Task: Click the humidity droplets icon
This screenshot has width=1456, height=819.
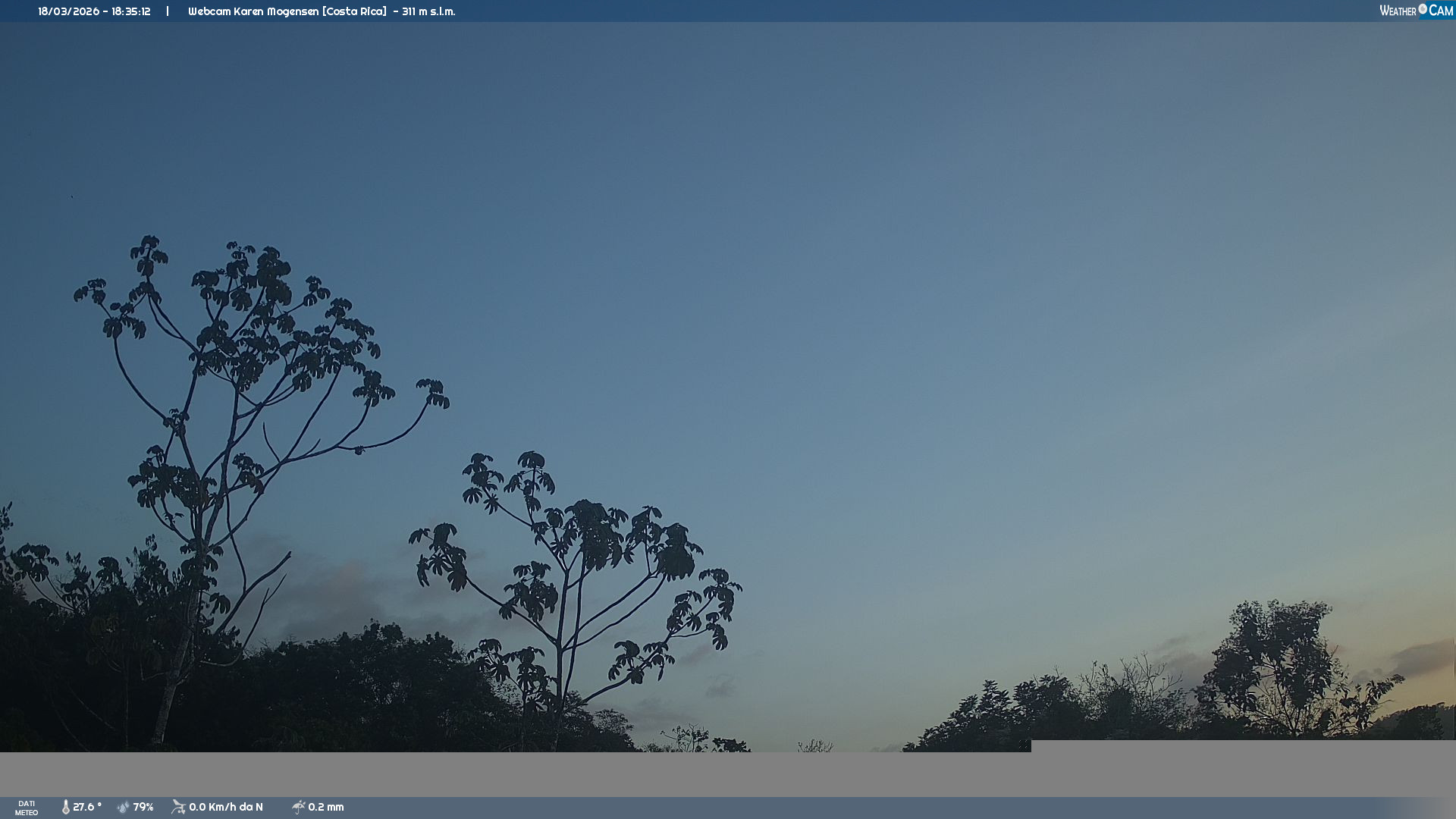Action: [123, 807]
